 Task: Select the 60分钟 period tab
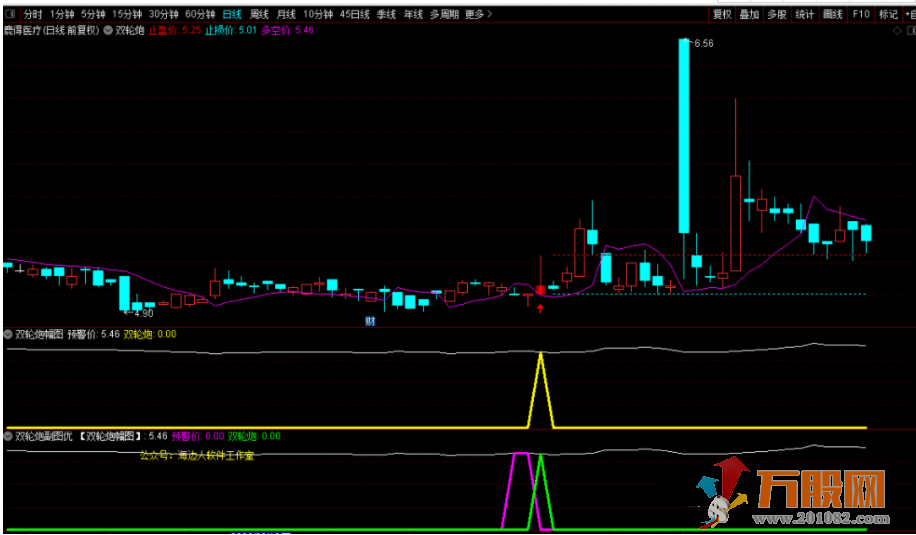[x=200, y=14]
